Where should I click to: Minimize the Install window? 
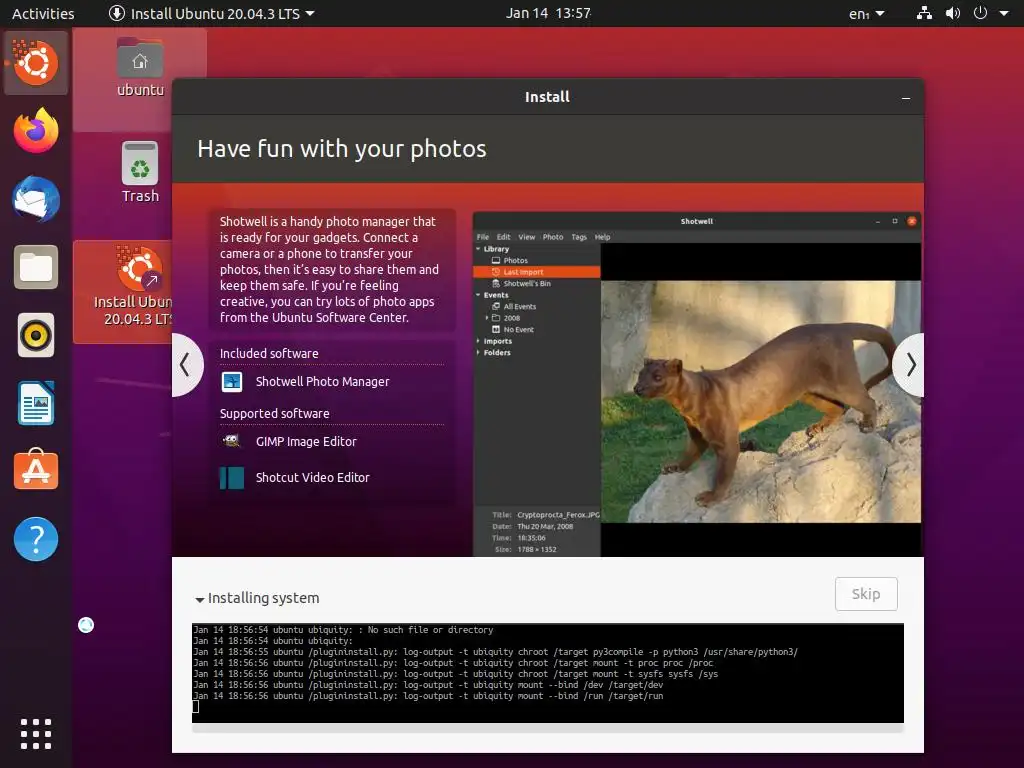(906, 98)
